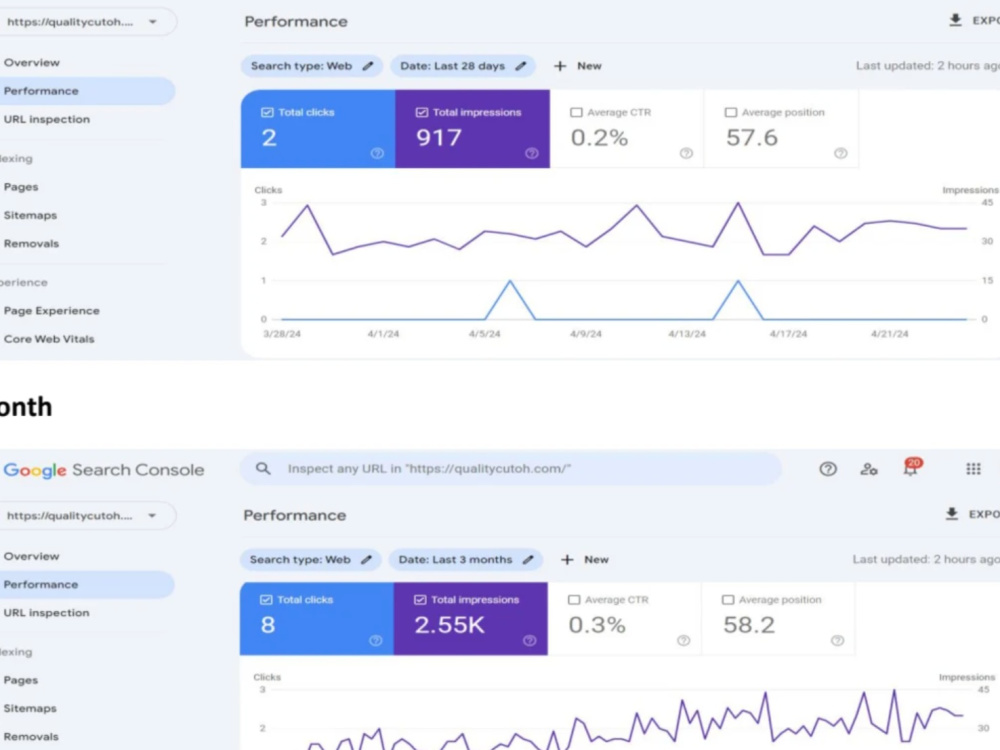Image resolution: width=1000 pixels, height=750 pixels.
Task: Edit the Date: Last 28 days filter pencil
Action: point(521,66)
